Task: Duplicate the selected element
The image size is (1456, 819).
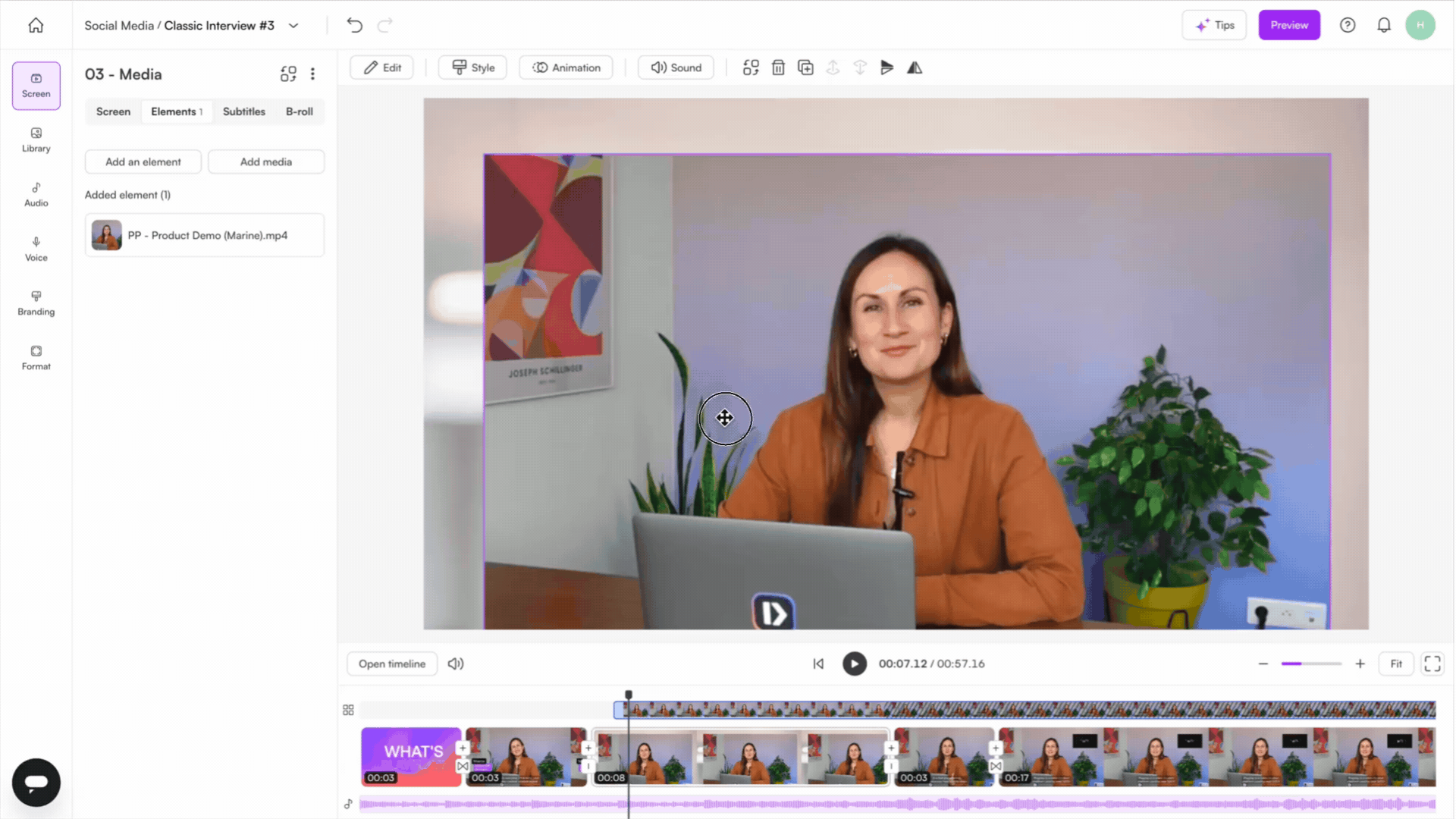Action: click(x=805, y=67)
